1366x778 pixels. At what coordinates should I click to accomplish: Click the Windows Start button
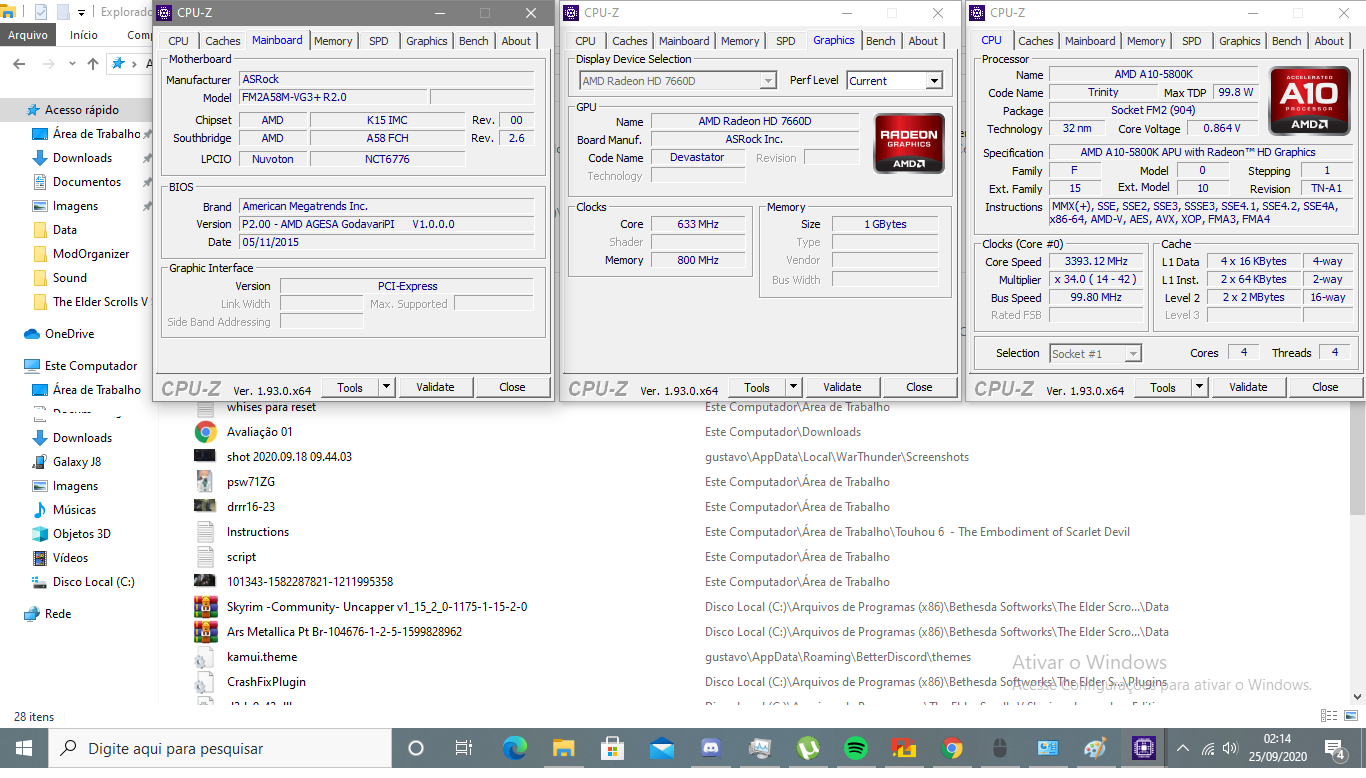coord(24,748)
